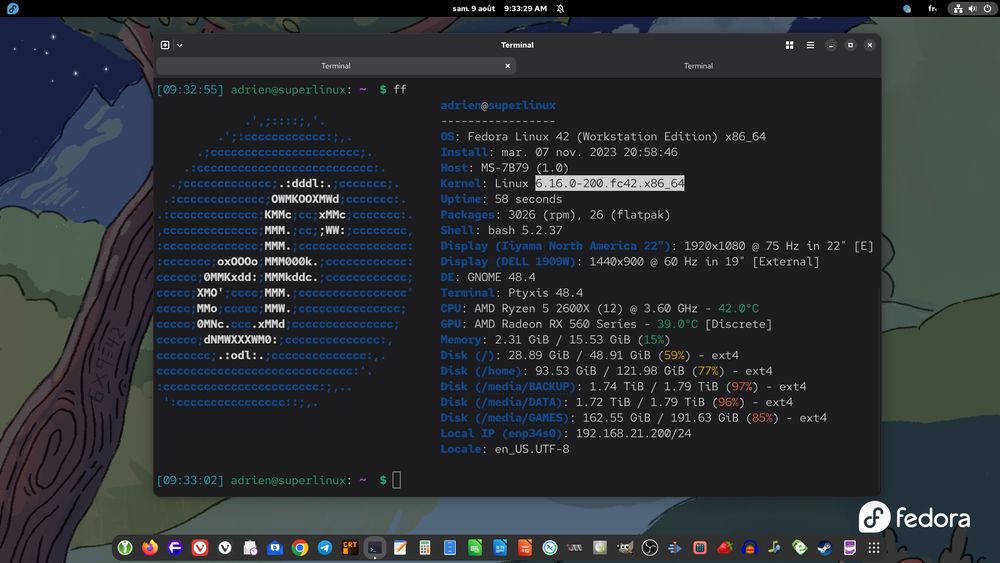The image size is (1000, 563).
Task: Click the 'Ptyxis 48.4' terminal version text
Action: [545, 293]
